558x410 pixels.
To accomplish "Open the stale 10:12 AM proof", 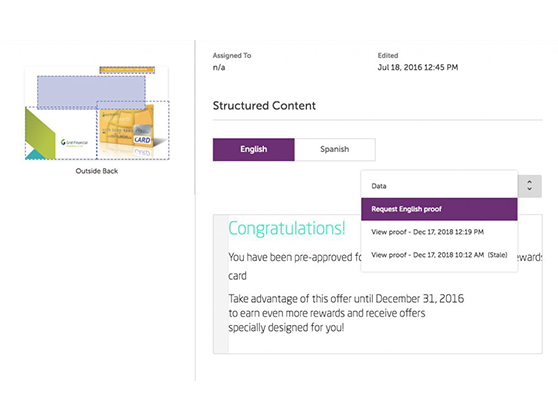I will [x=439, y=255].
